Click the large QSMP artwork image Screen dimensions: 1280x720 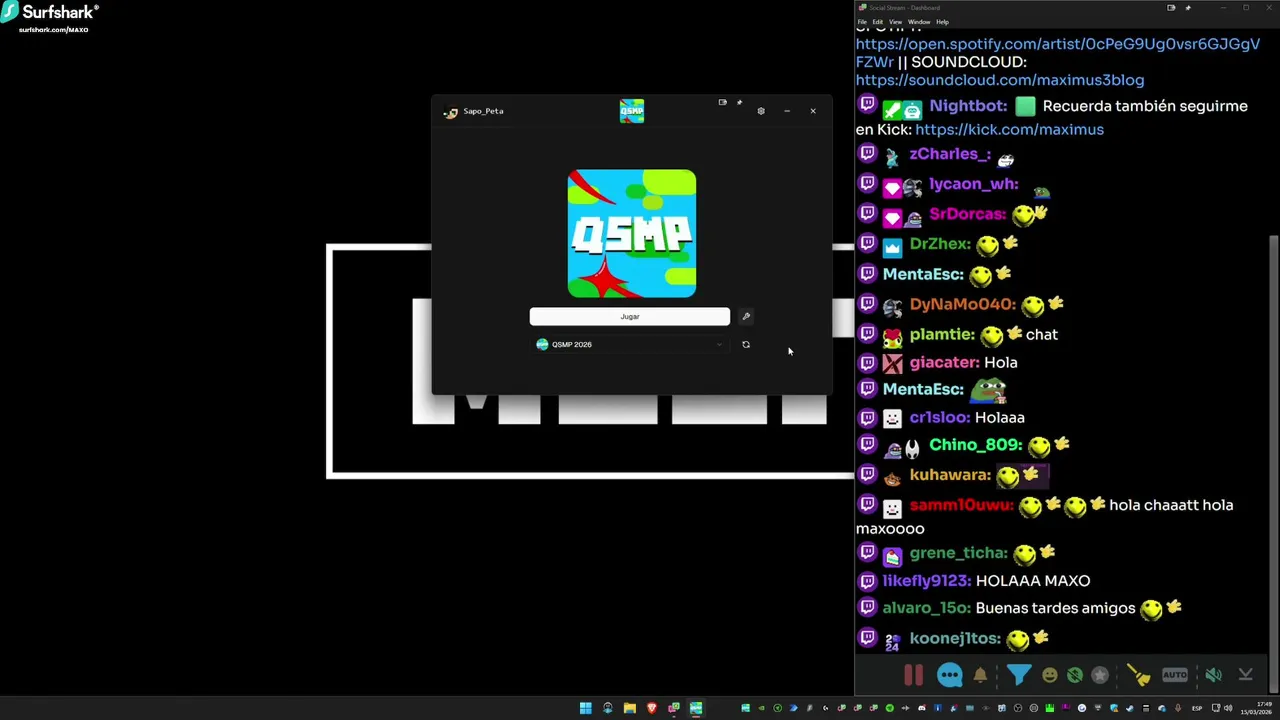[x=632, y=234]
